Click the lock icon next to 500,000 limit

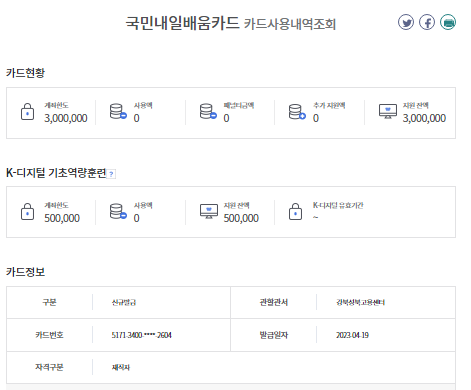27,211
